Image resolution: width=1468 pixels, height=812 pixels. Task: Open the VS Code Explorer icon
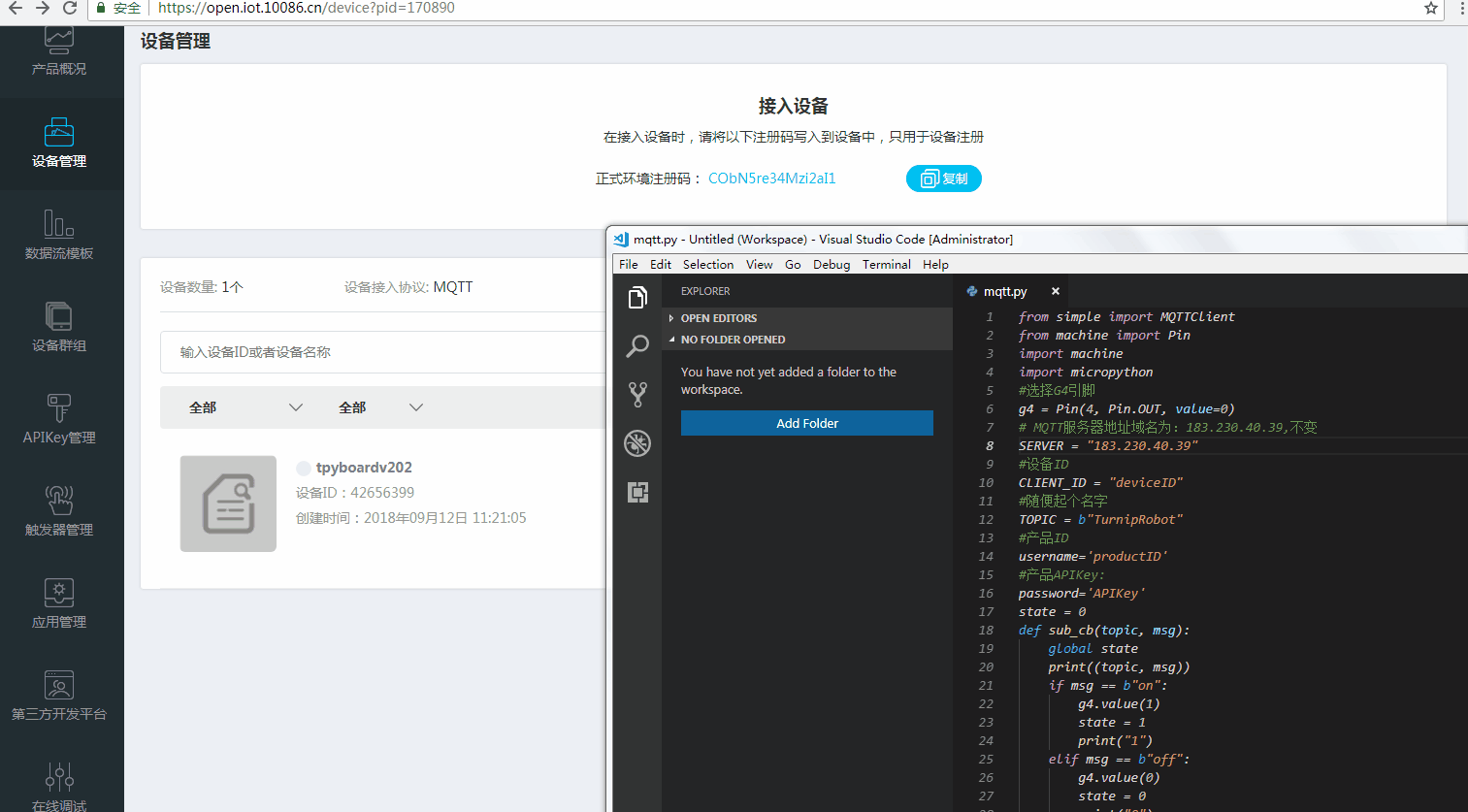(637, 298)
